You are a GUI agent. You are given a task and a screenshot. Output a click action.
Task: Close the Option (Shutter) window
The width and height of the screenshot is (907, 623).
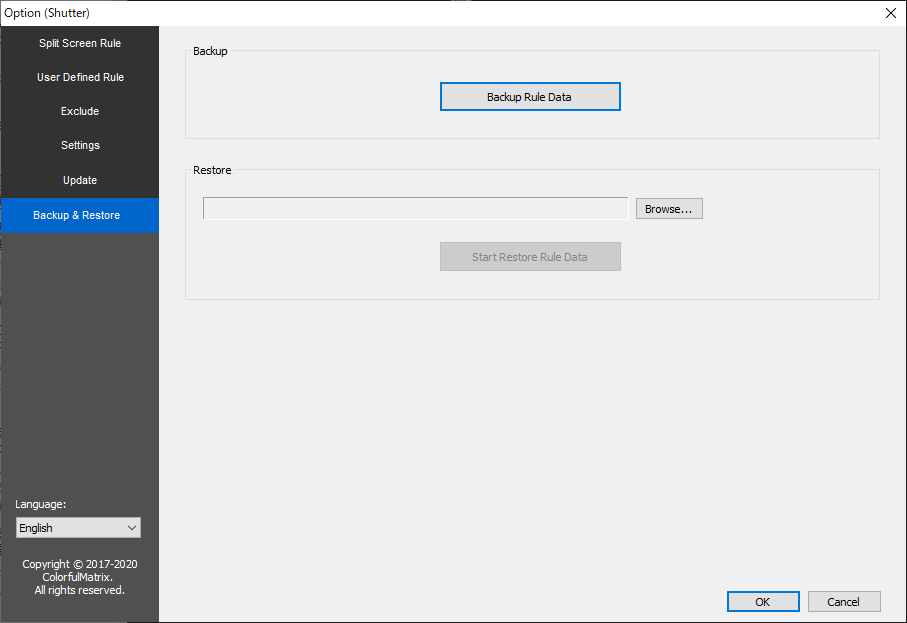pos(891,13)
